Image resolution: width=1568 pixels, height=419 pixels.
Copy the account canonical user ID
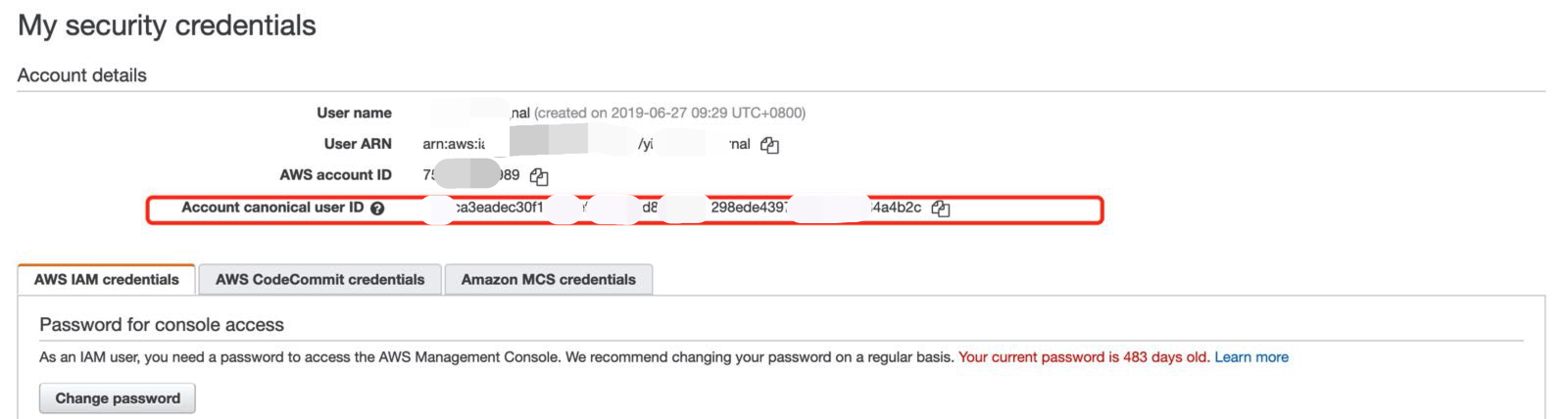(x=941, y=208)
